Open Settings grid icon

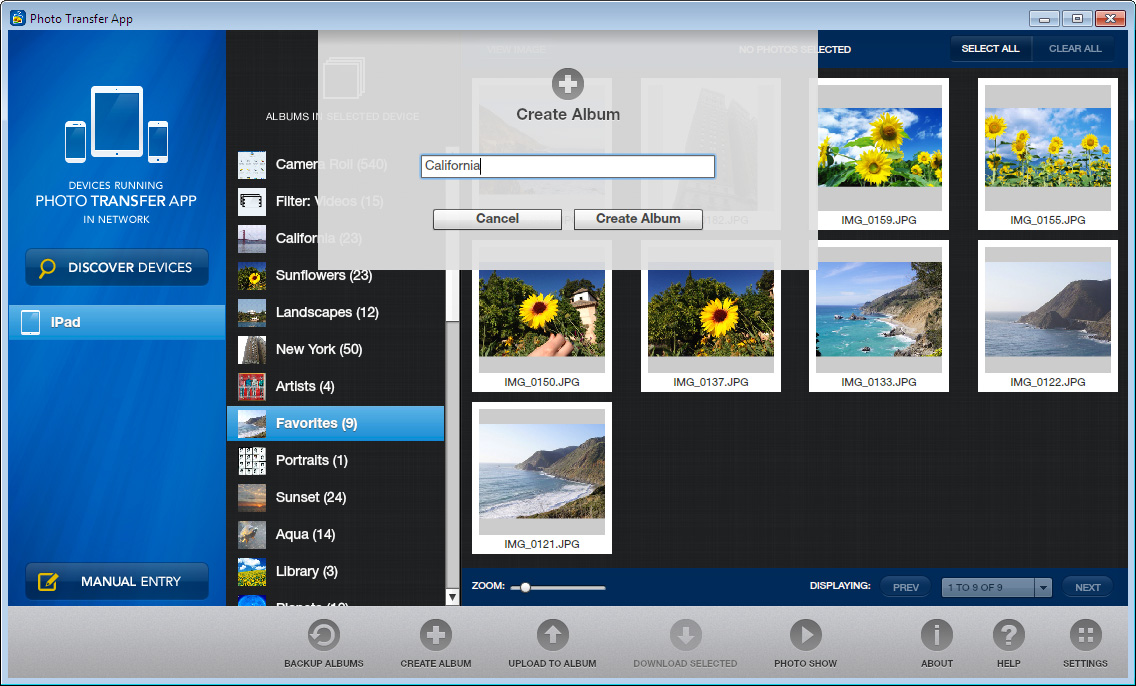tap(1085, 635)
